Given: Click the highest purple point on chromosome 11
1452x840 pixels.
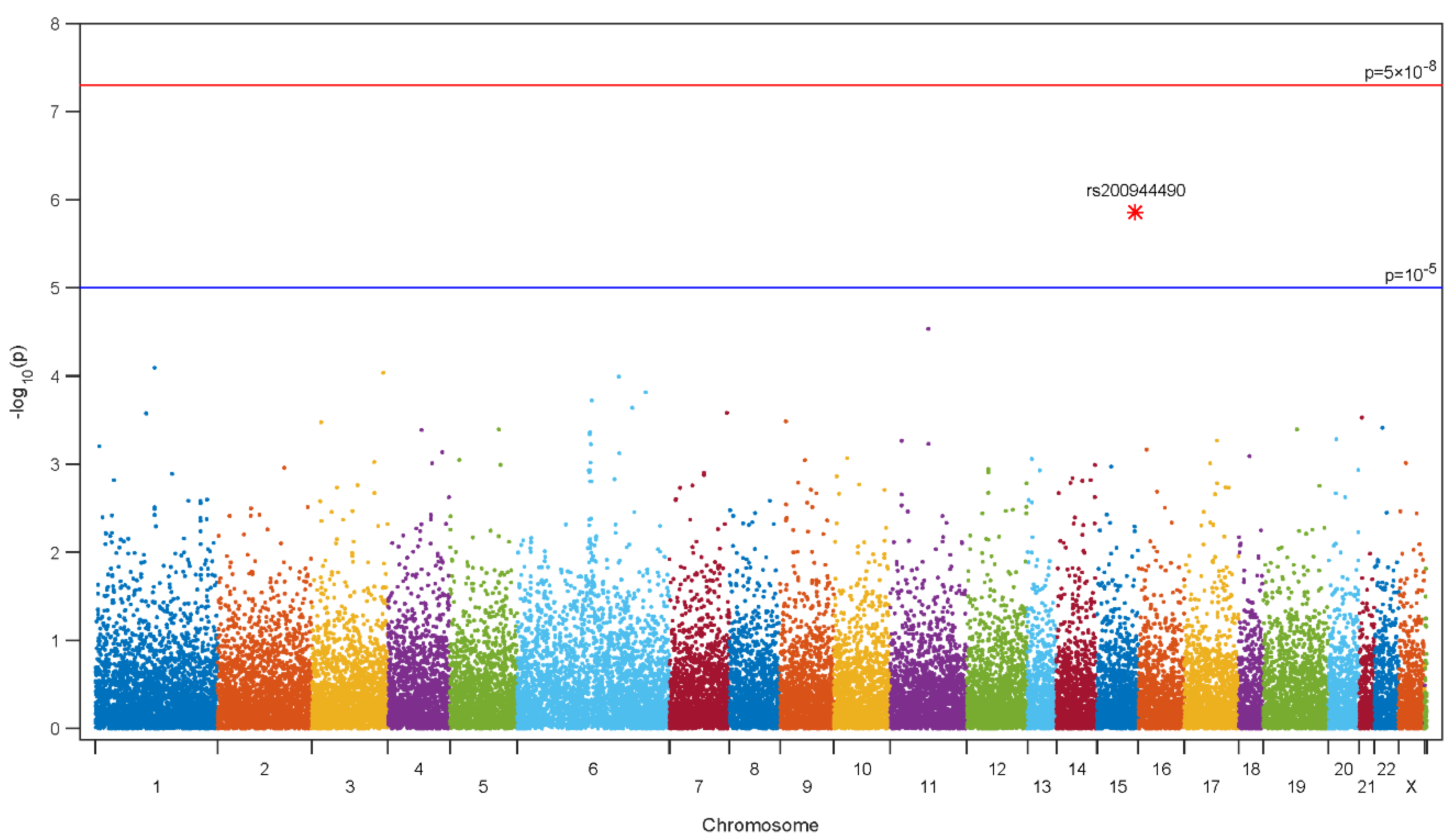Looking at the screenshot, I should (x=928, y=329).
